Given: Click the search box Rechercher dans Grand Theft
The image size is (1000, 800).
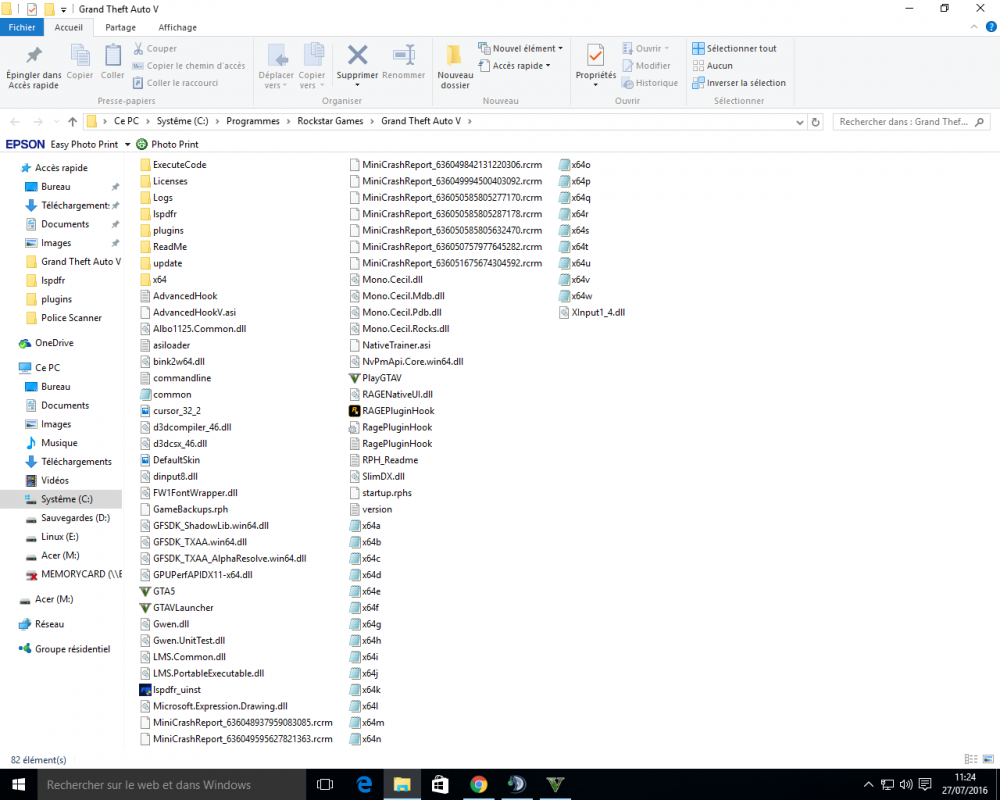Looking at the screenshot, I should [x=911, y=122].
